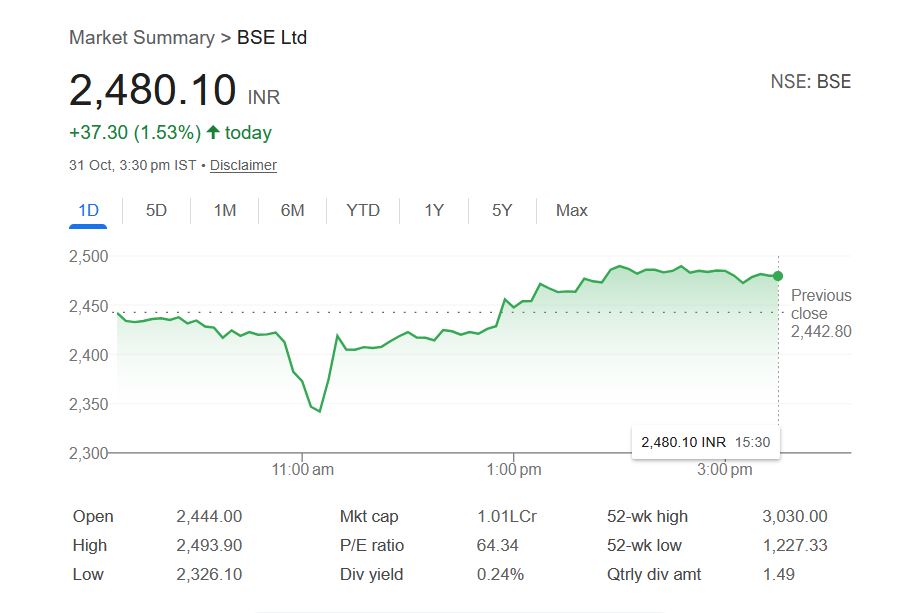The width and height of the screenshot is (905, 613).
Task: Click the Market Summary breadcrumb
Action: (x=141, y=38)
